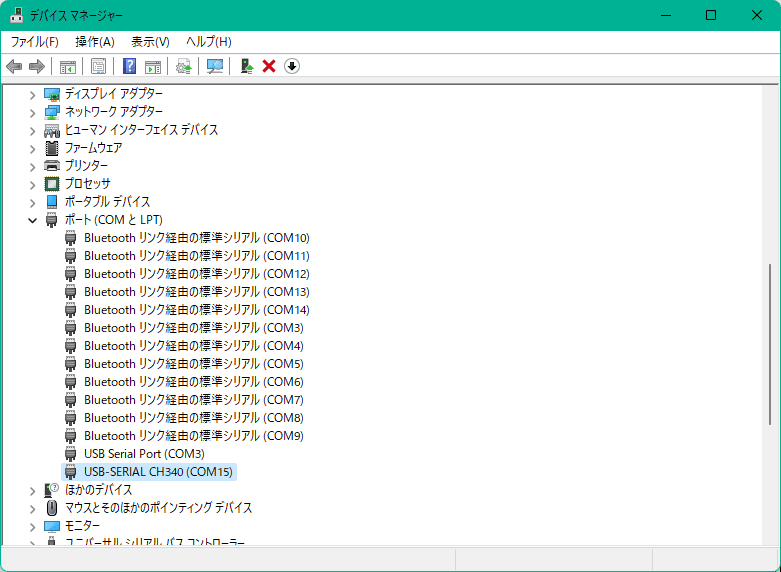Screen dimensions: 781x572
Task: Click the vertical scrollbar thumb
Action: (770, 340)
